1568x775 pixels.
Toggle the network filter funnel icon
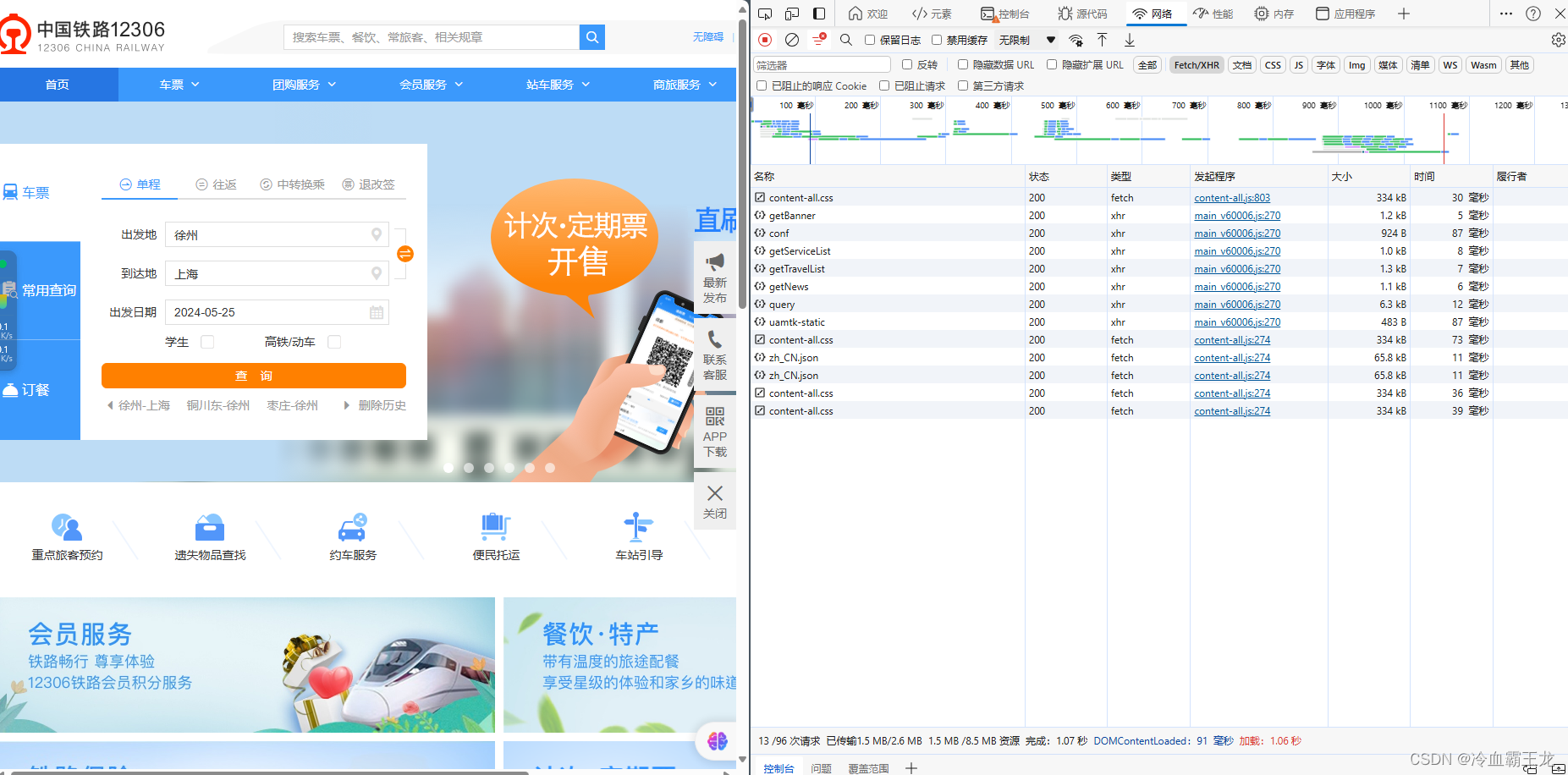[x=819, y=40]
